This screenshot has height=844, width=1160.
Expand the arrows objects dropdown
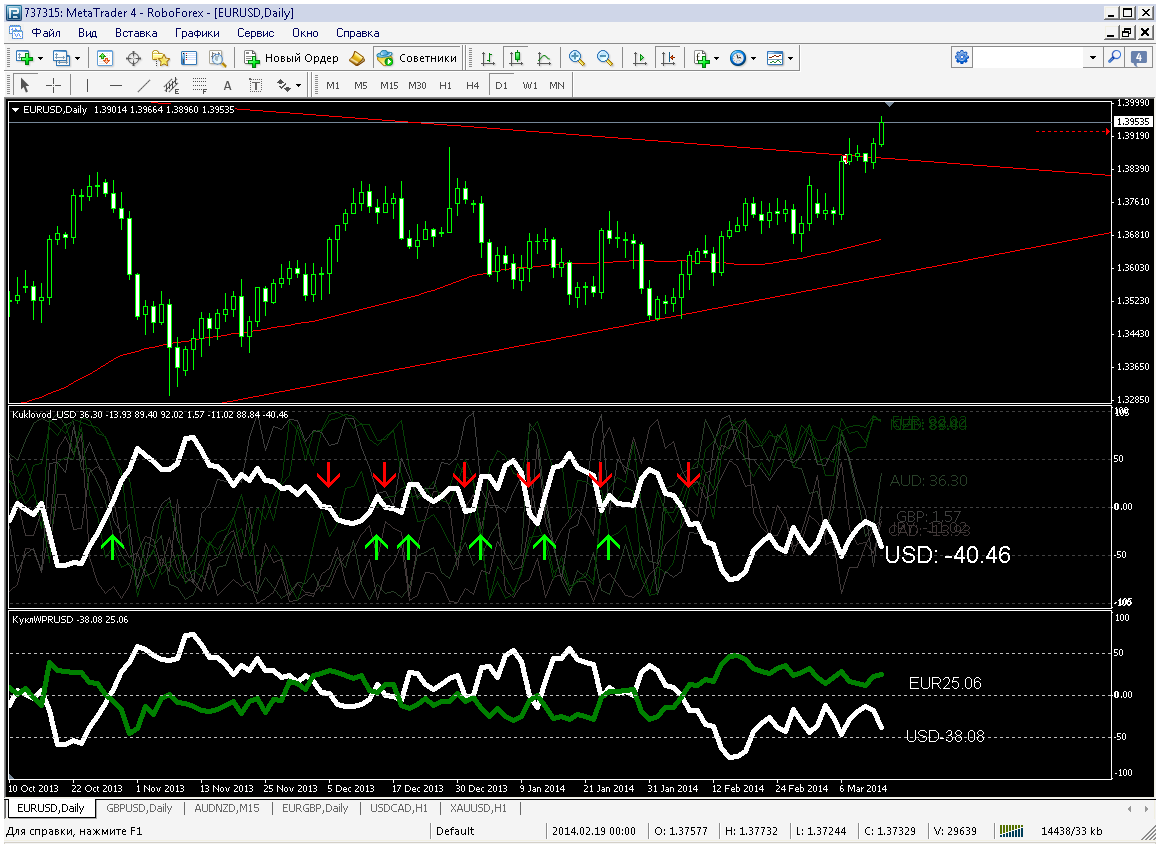coord(299,86)
